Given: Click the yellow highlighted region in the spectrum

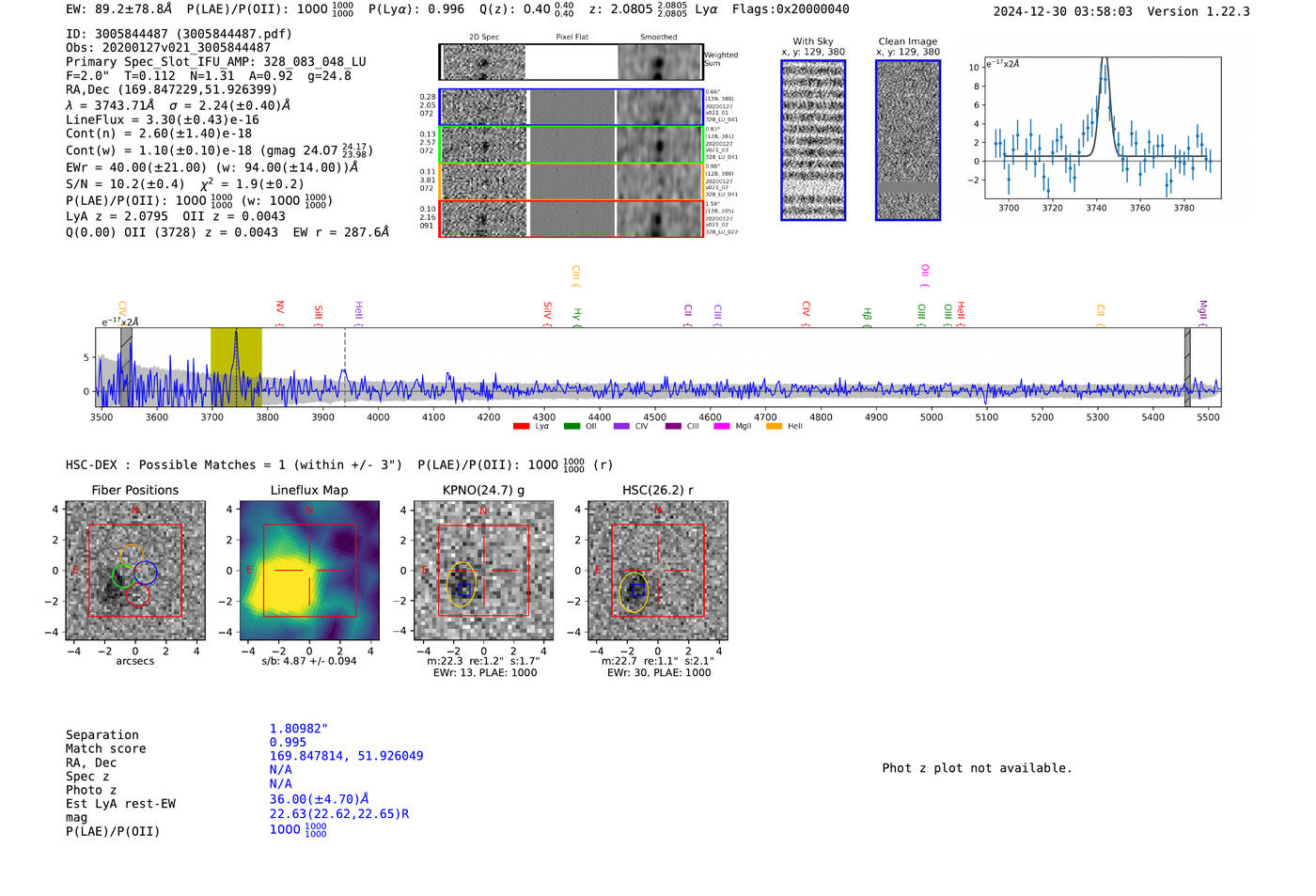Looking at the screenshot, I should tap(236, 367).
